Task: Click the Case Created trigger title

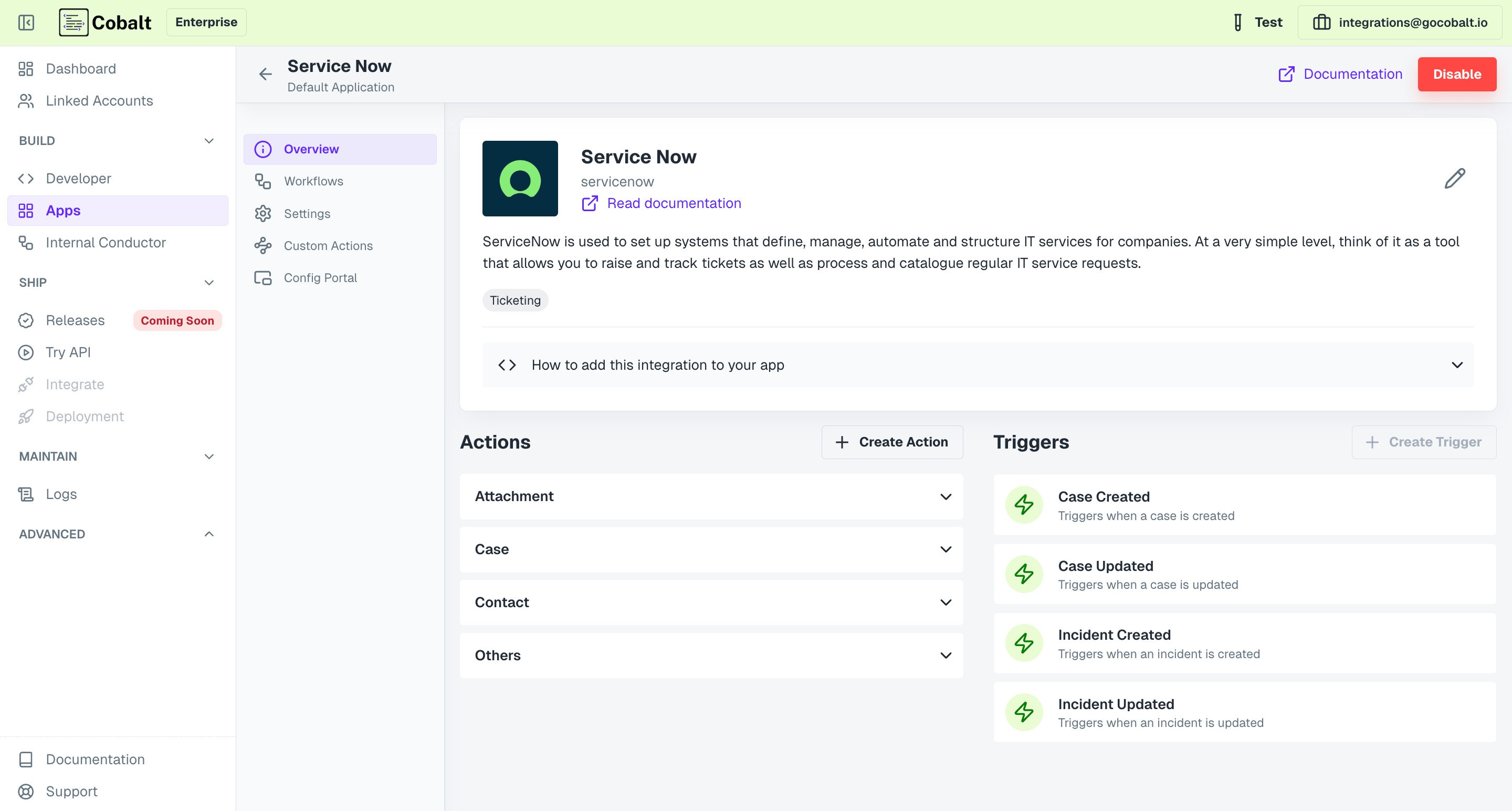Action: coord(1104,497)
